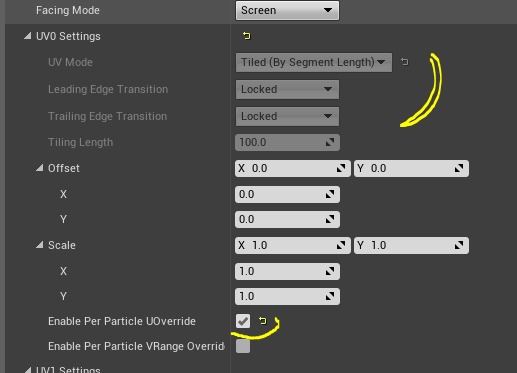Open Trailing Edge Transition dropdown

pyautogui.click(x=287, y=116)
